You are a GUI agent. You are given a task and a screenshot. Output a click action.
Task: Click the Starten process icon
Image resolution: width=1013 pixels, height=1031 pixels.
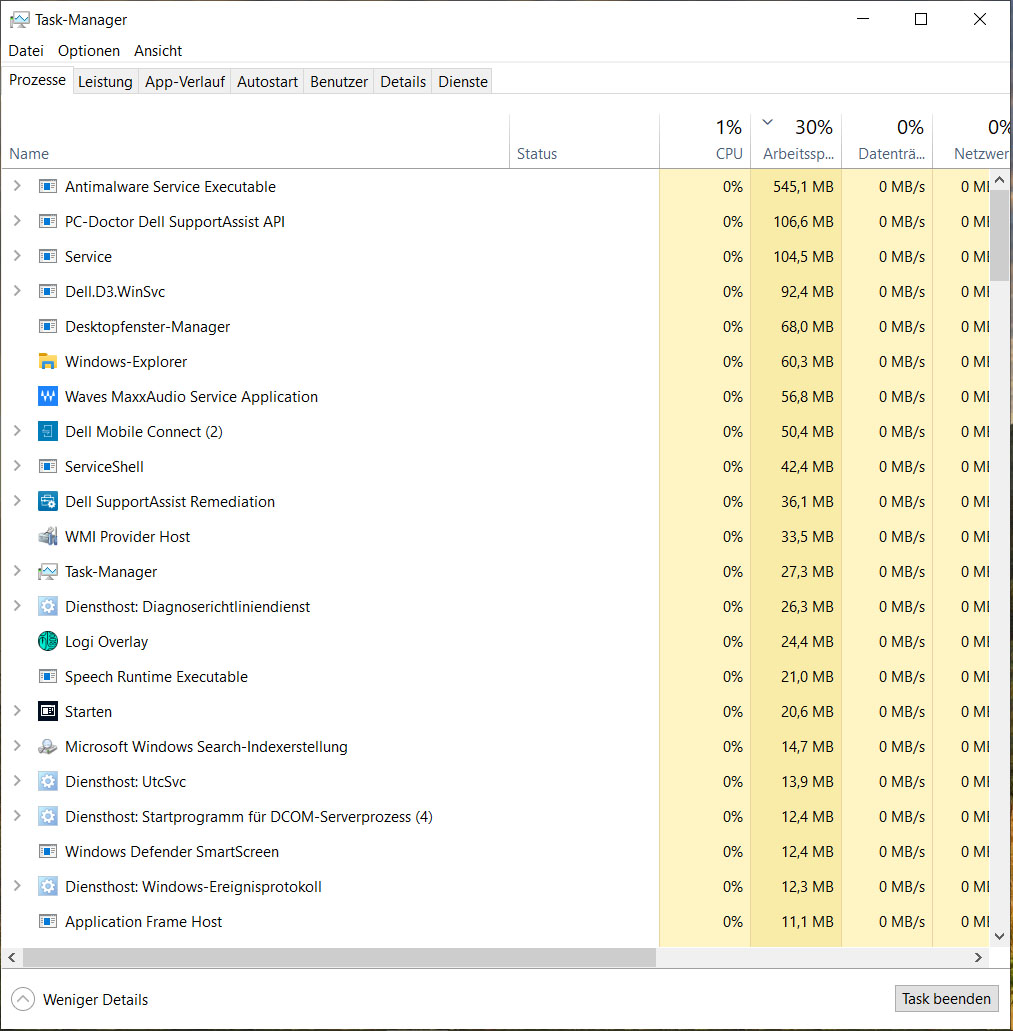tap(47, 711)
